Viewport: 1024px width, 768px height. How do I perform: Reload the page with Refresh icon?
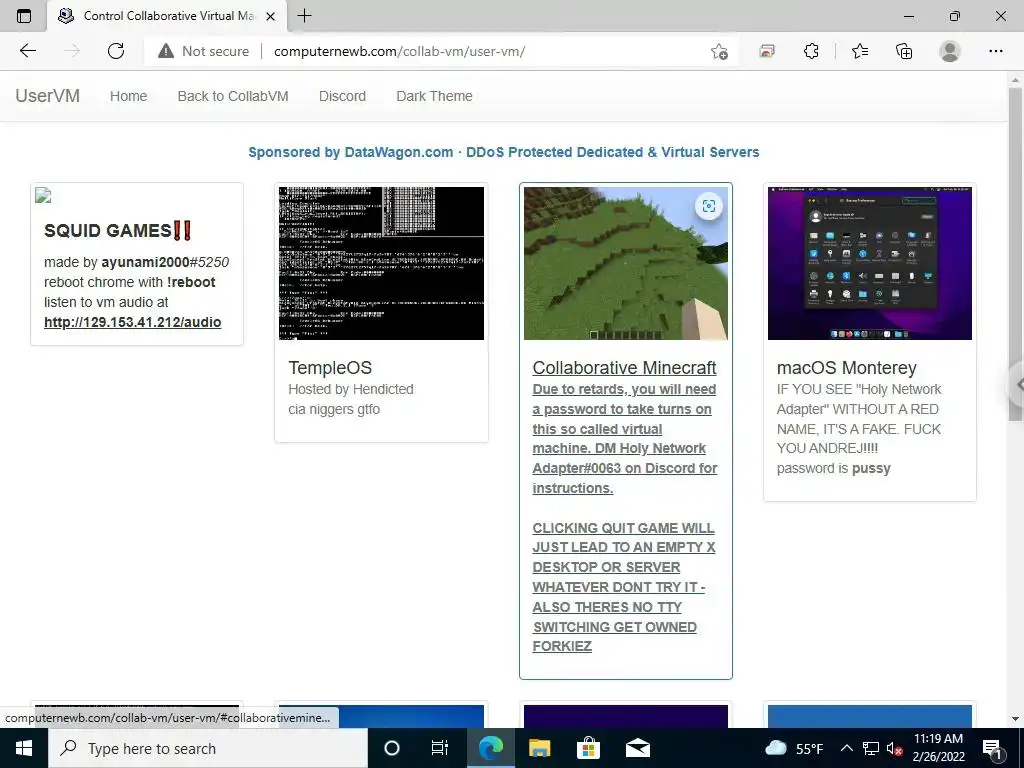(x=116, y=51)
